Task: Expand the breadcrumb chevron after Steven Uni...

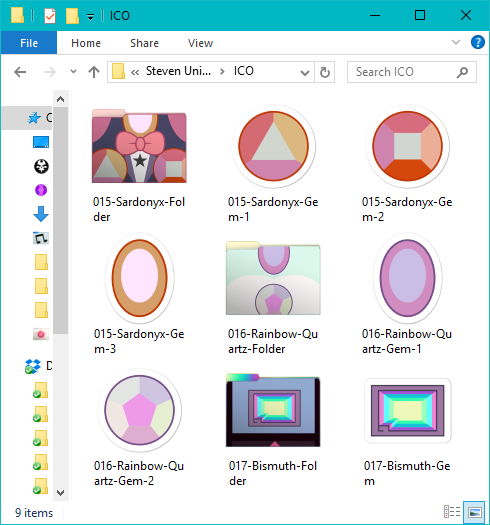Action: coord(222,71)
